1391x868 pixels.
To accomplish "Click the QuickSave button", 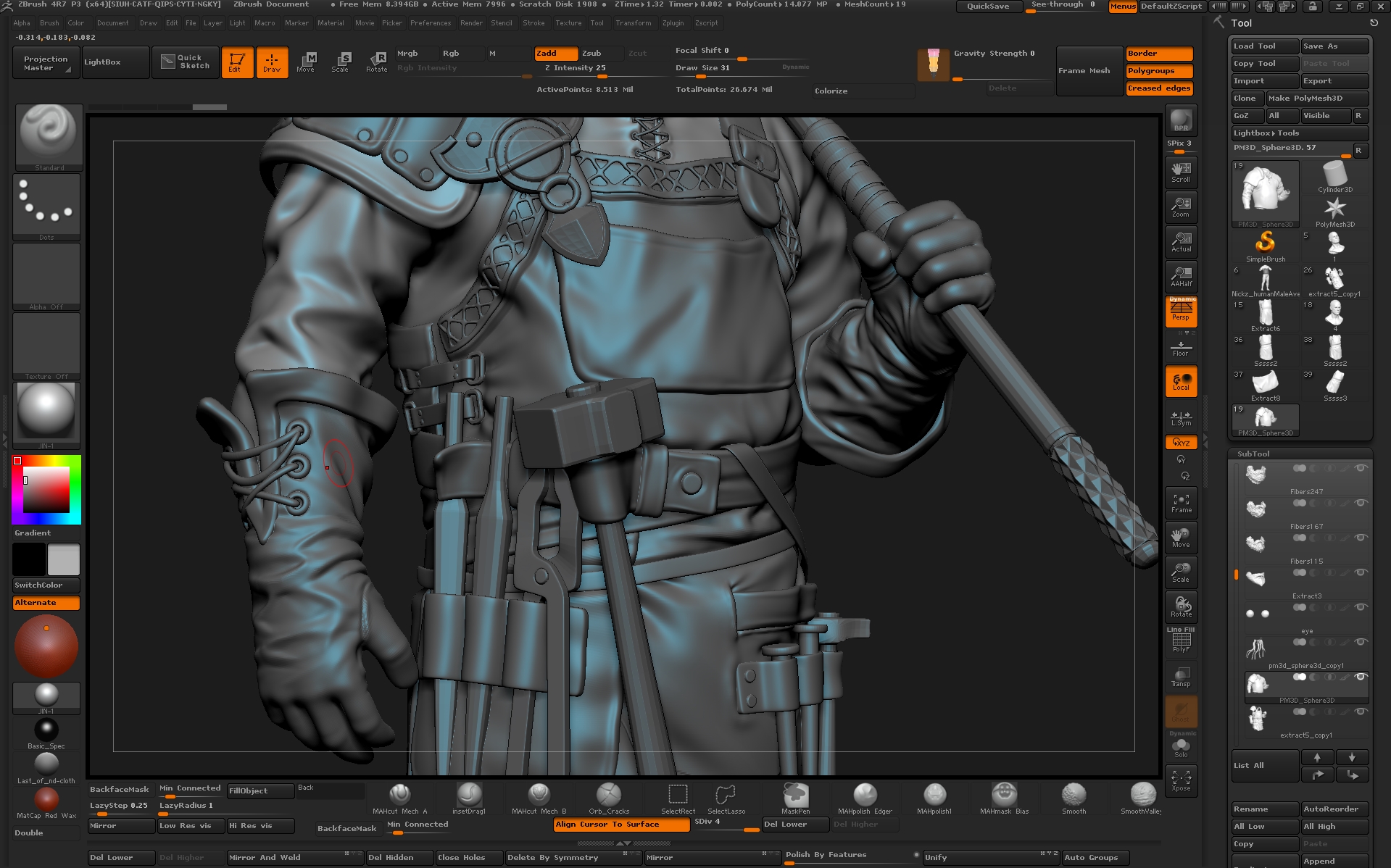I will 989,7.
